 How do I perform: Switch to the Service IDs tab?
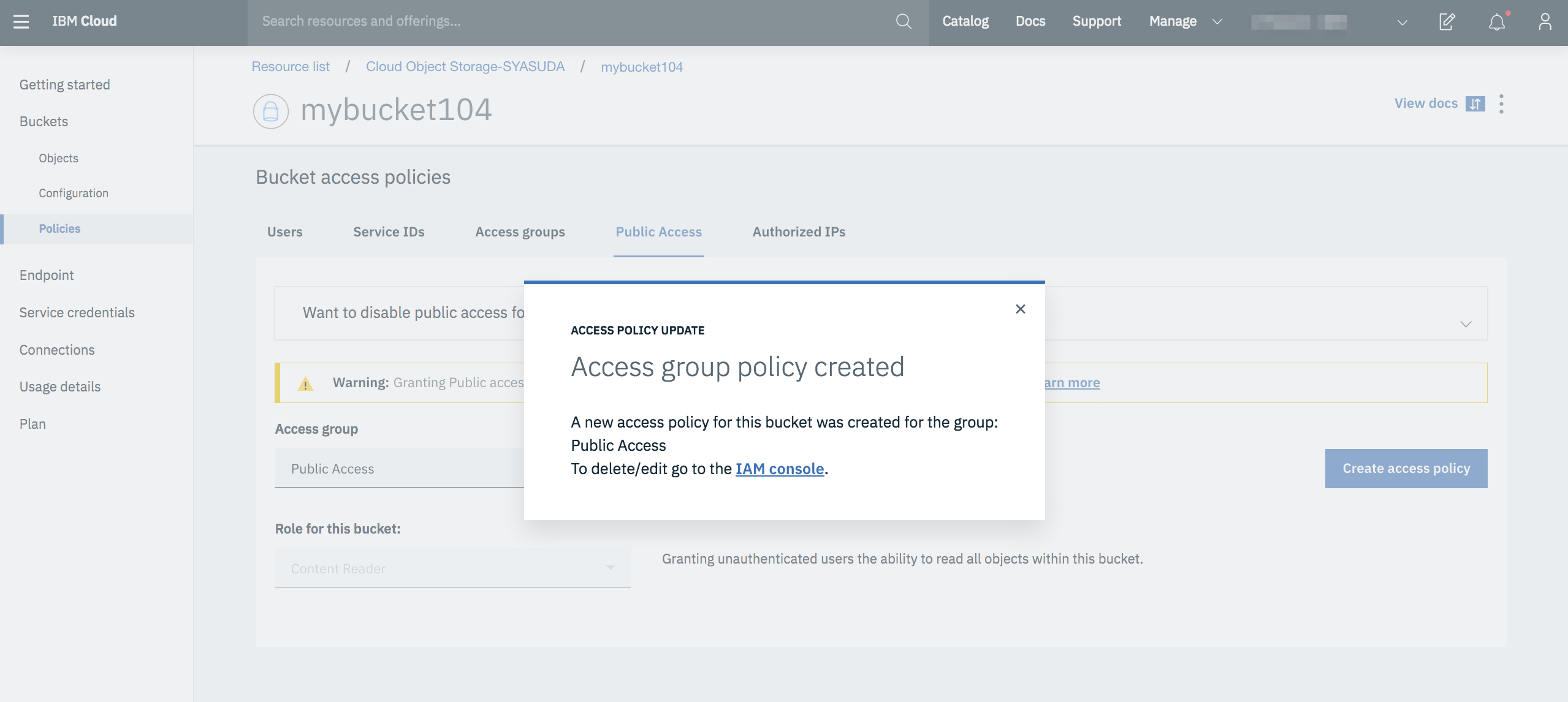coord(389,232)
